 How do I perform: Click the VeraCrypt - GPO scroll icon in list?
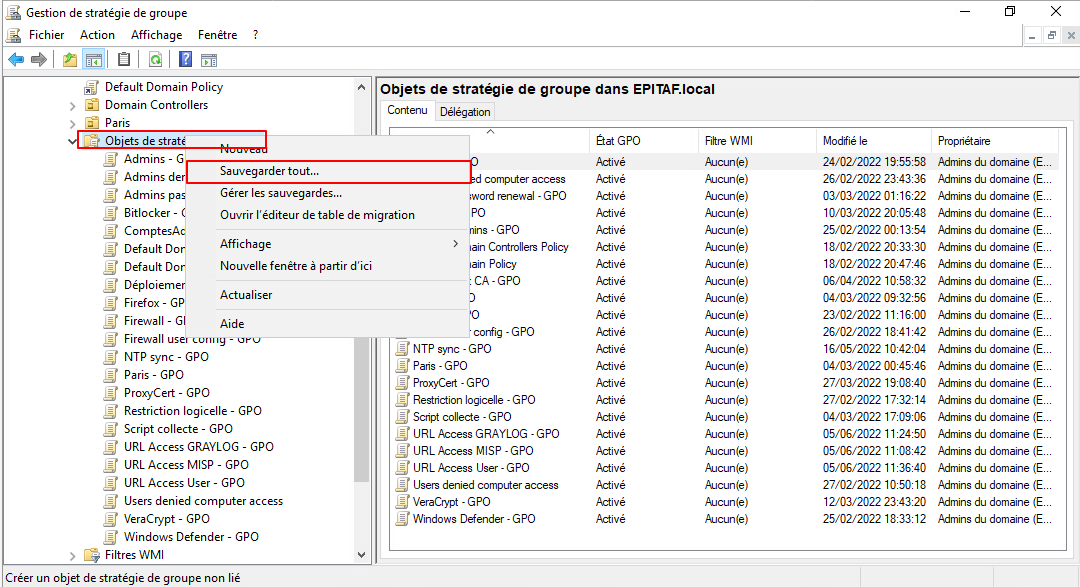[x=403, y=502]
